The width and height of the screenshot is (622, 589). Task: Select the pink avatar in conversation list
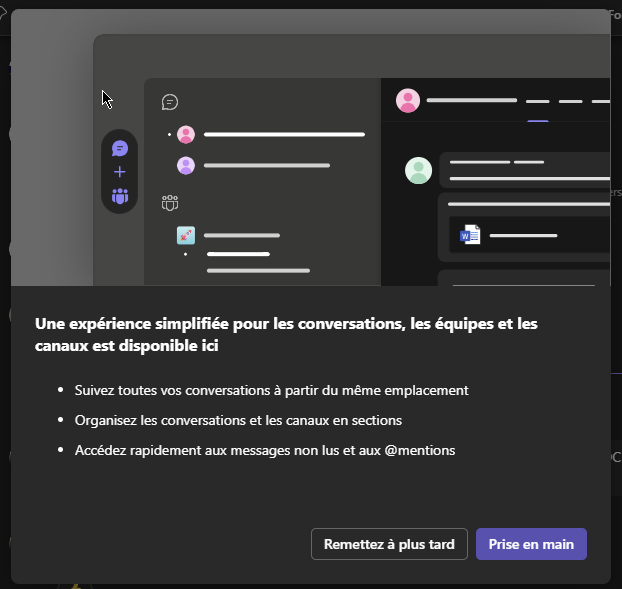(x=185, y=134)
